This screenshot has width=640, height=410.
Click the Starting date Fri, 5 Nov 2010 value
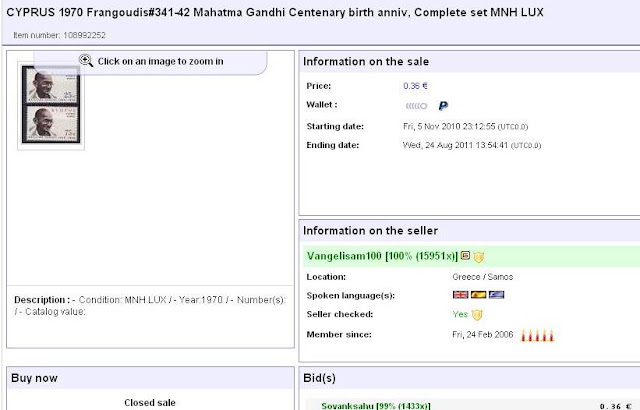tap(465, 126)
